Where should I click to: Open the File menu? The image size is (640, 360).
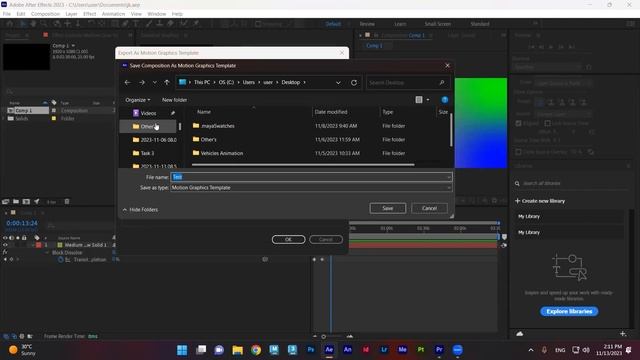(7, 14)
